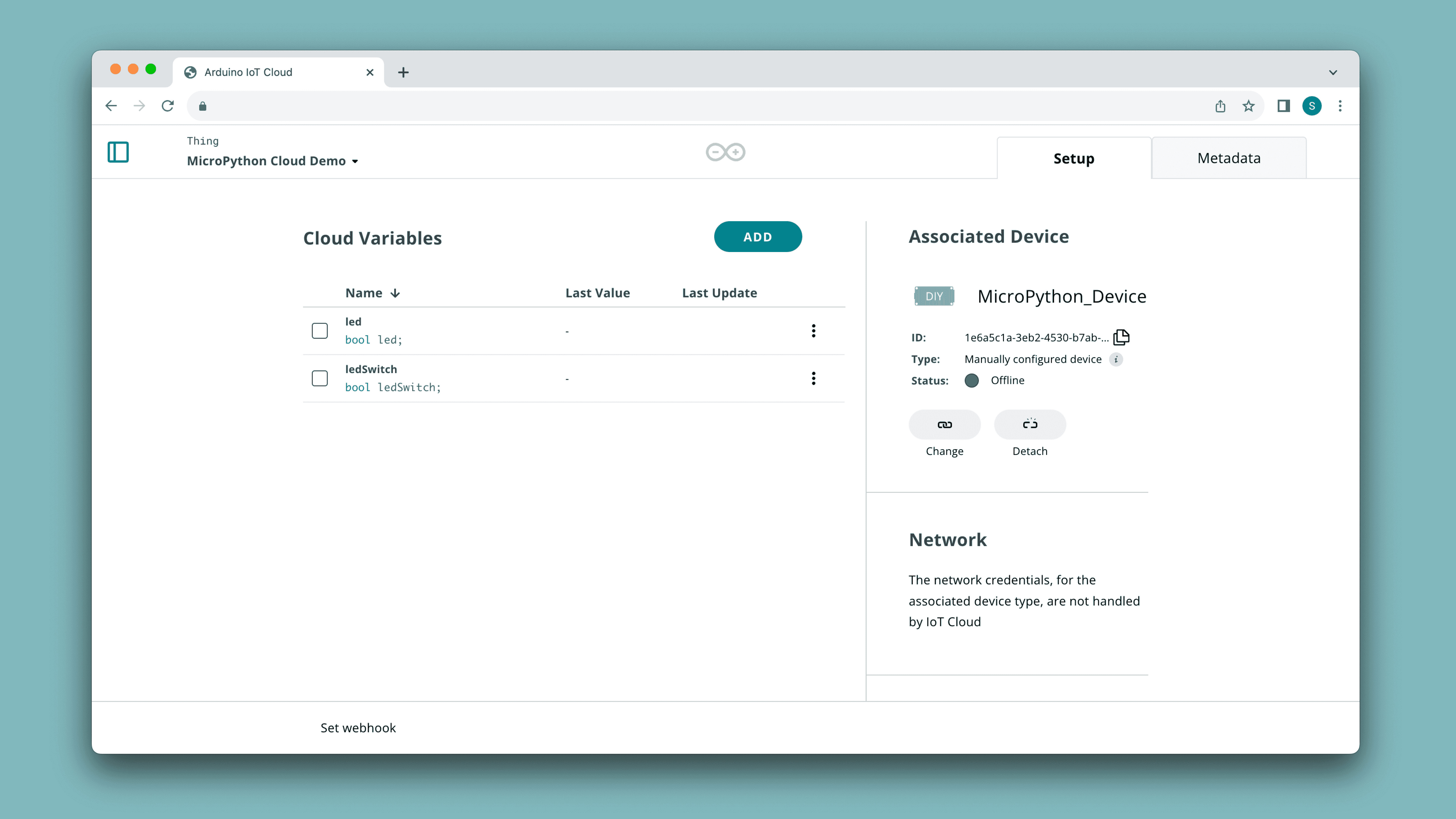
Task: Open options menu for ledSwitch variable
Action: pos(813,378)
